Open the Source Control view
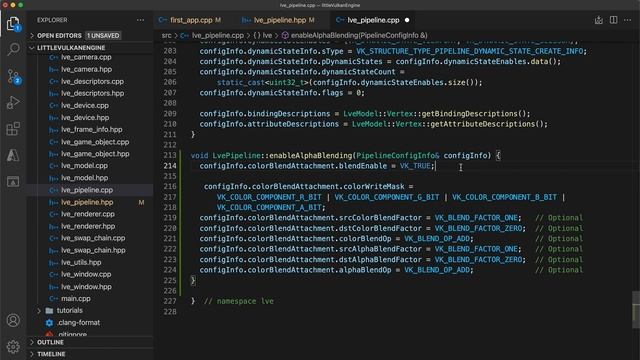This screenshot has width=640, height=360. (x=13, y=76)
